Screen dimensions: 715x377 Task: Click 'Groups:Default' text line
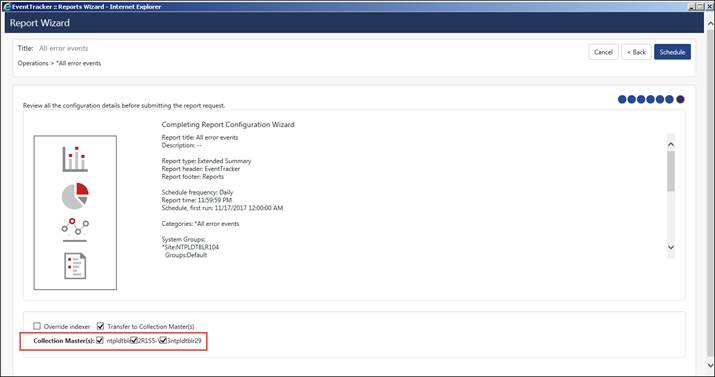pos(186,255)
